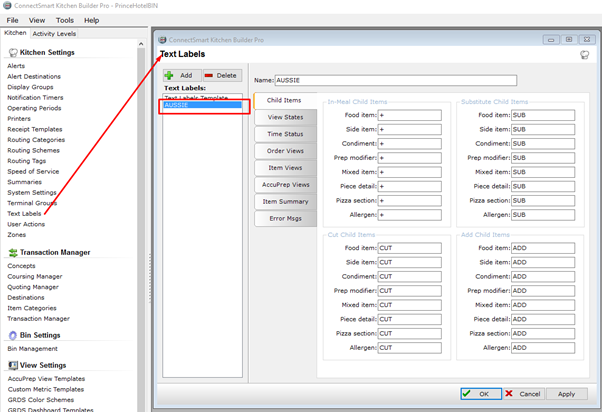Viewport: 602px width, 412px height.
Task: Click the Substitute Child Items Food item field
Action: point(543,115)
